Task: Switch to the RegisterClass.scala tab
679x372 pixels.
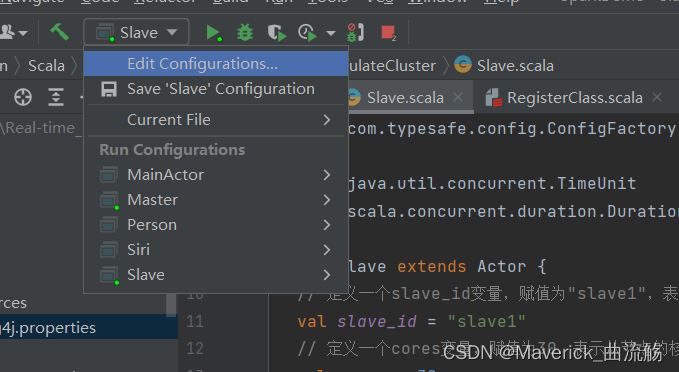Action: [x=574, y=98]
